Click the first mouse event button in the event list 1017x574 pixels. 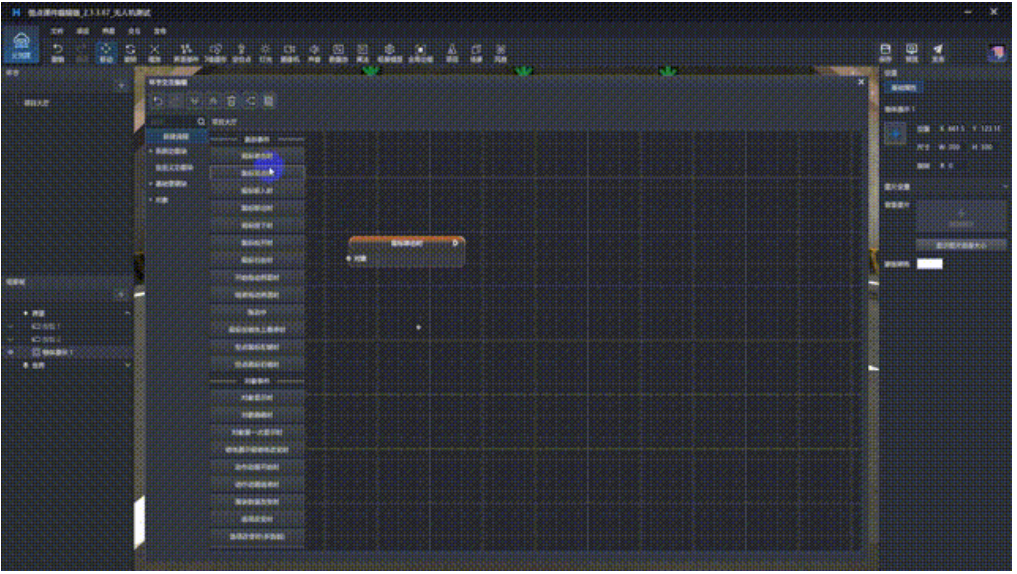[257, 156]
